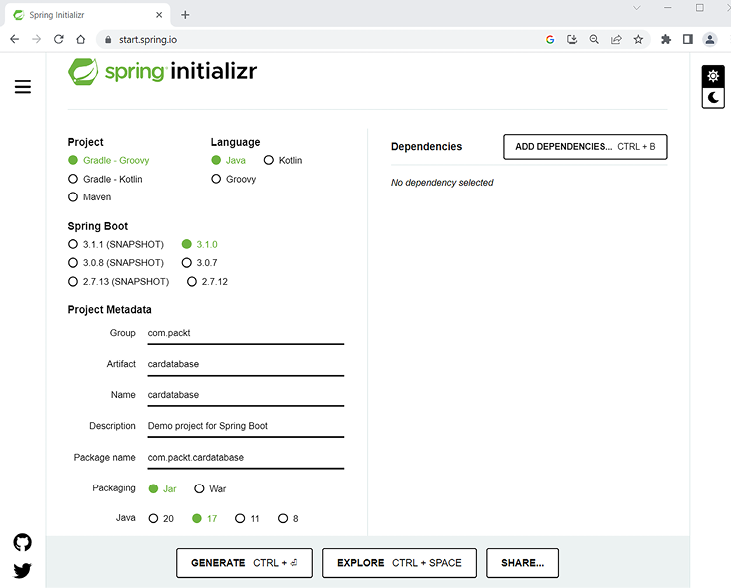Open the Twitter icon link
This screenshot has height=588, width=731.
point(22,571)
